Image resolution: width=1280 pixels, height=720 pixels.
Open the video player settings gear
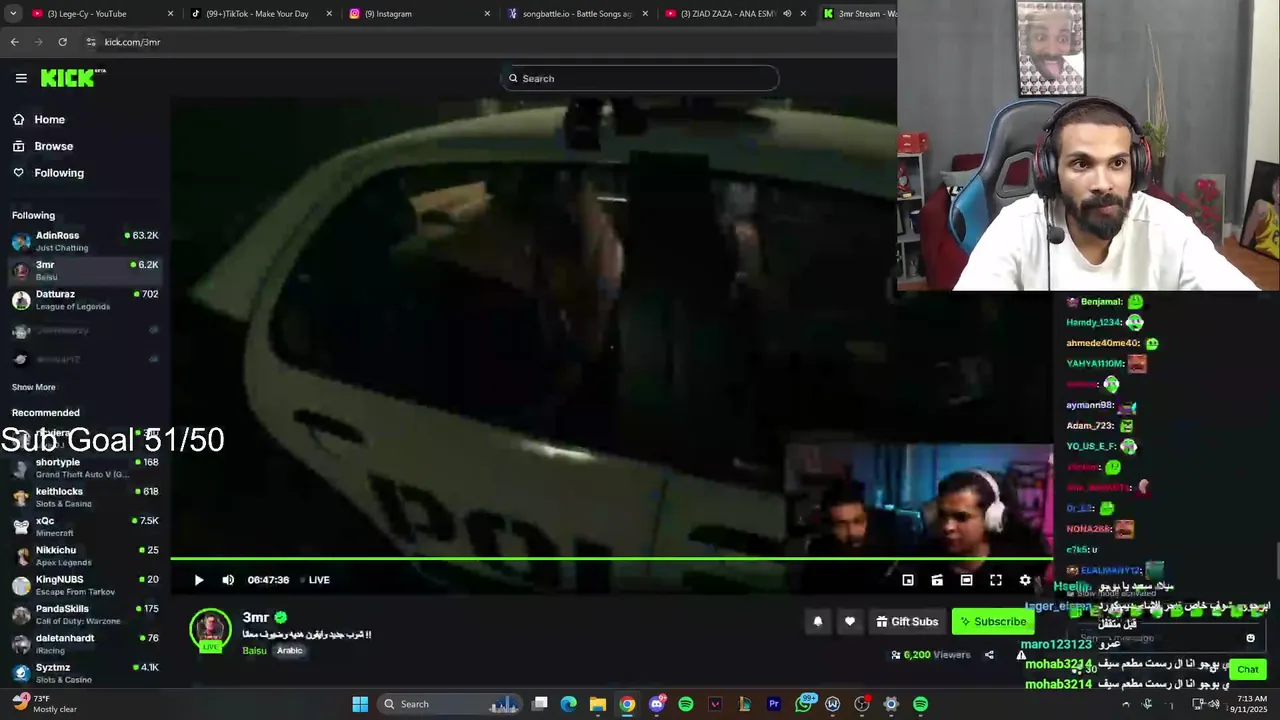point(1025,580)
